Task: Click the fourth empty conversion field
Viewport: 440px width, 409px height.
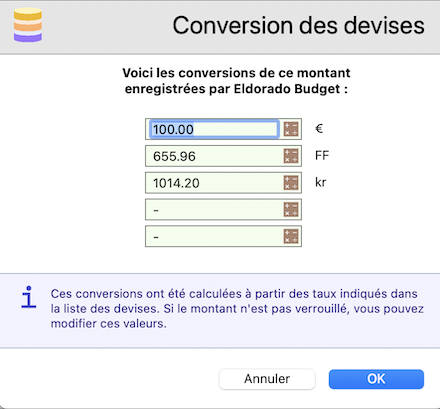Action: (x=214, y=209)
